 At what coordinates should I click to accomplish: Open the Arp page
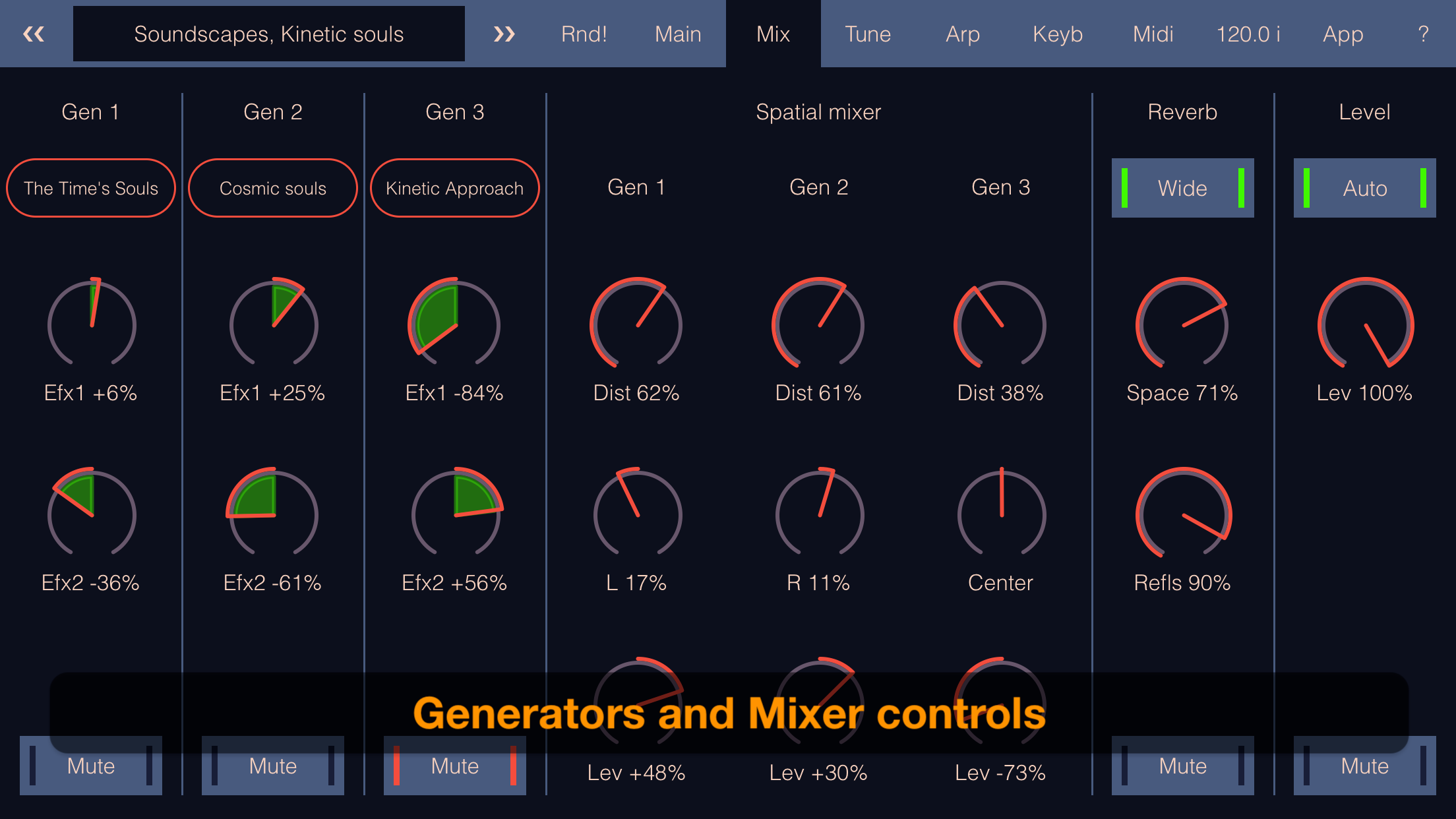pyautogui.click(x=963, y=34)
